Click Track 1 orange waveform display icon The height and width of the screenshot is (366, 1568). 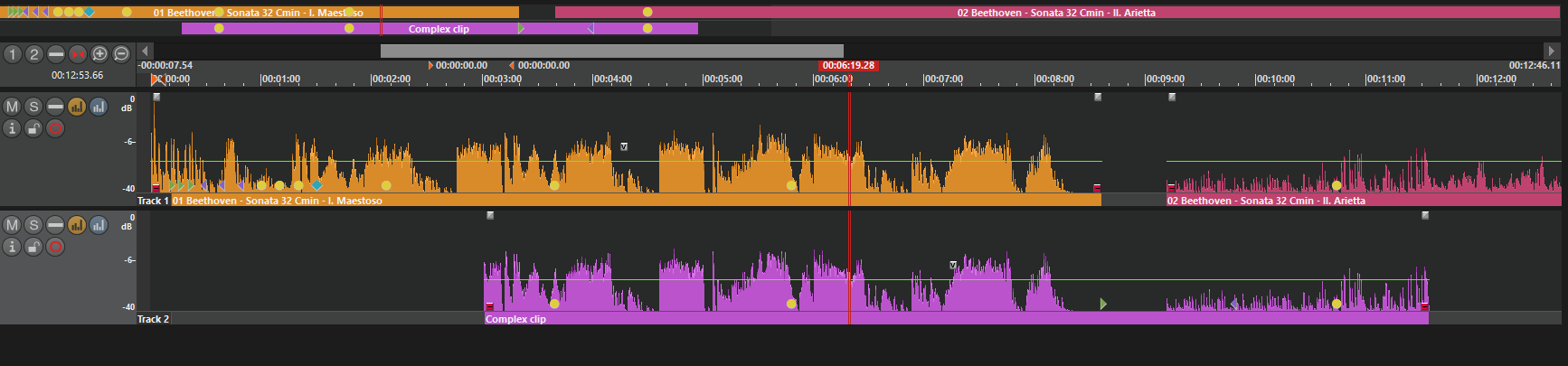click(x=77, y=107)
